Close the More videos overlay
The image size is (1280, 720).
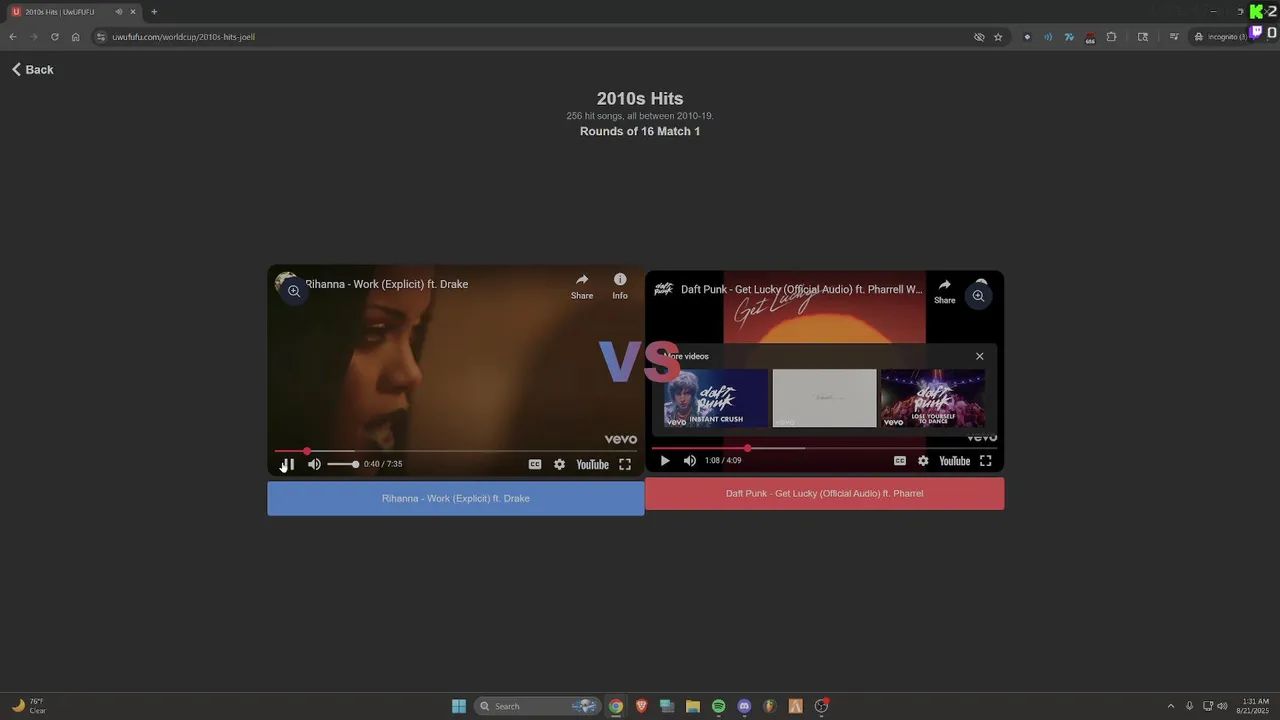tap(980, 356)
